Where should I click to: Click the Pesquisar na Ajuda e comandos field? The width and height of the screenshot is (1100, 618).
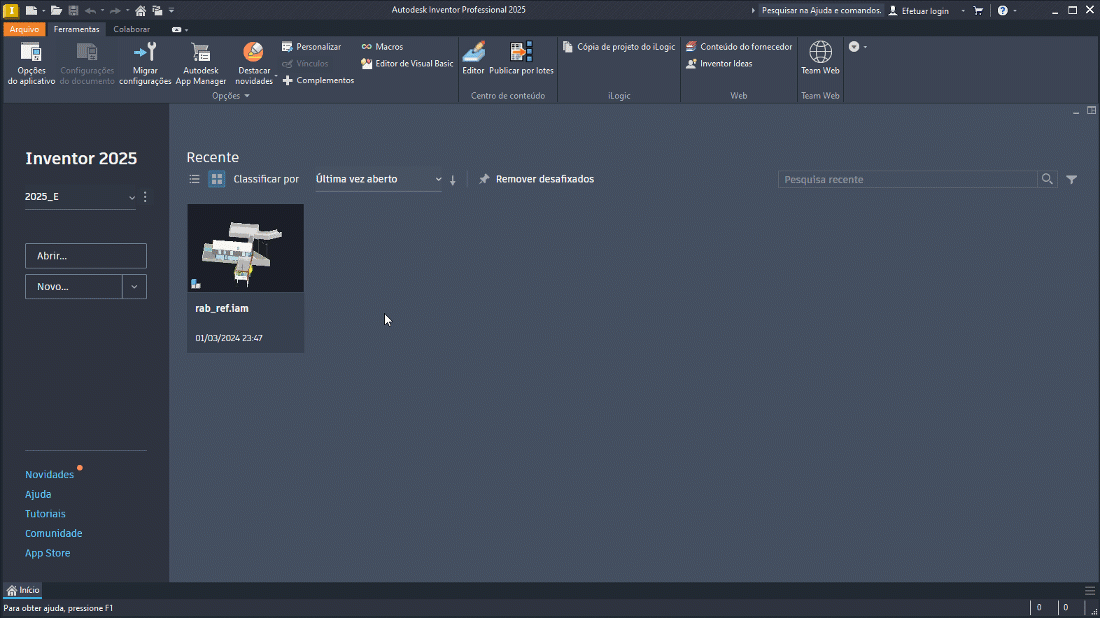[821, 11]
